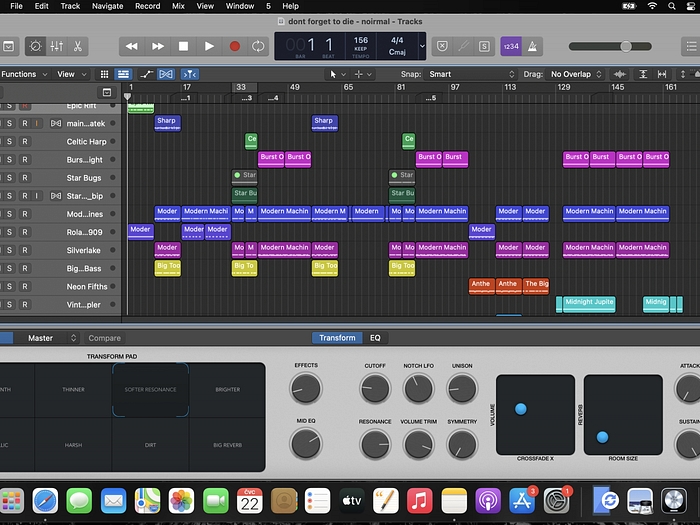Toggle Cycle mode in transport bar

259,46
